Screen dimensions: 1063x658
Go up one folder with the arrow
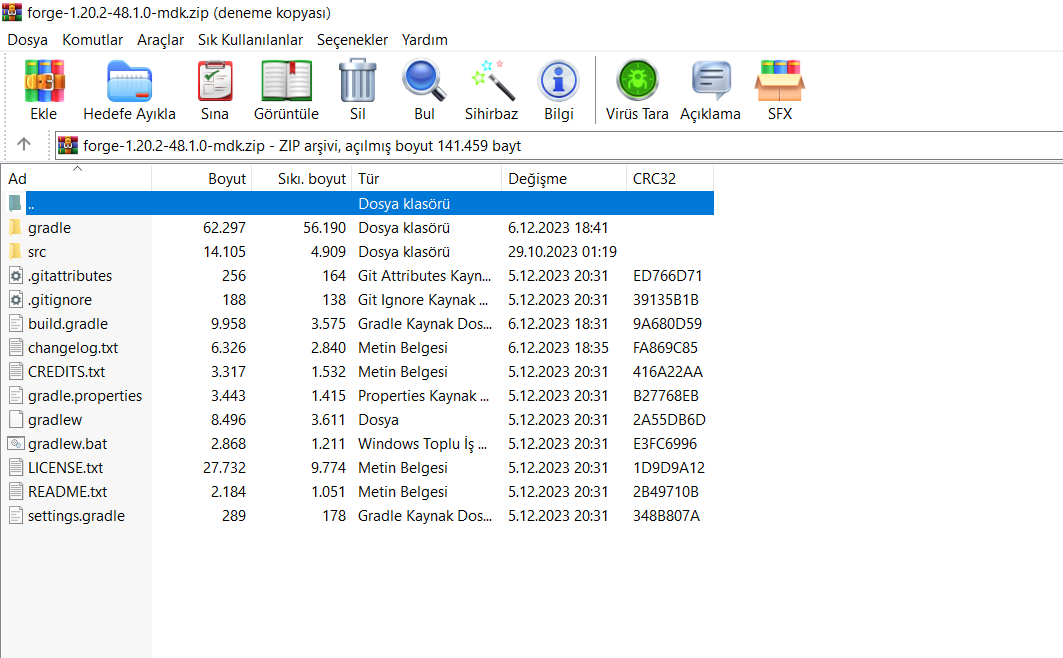[24, 144]
